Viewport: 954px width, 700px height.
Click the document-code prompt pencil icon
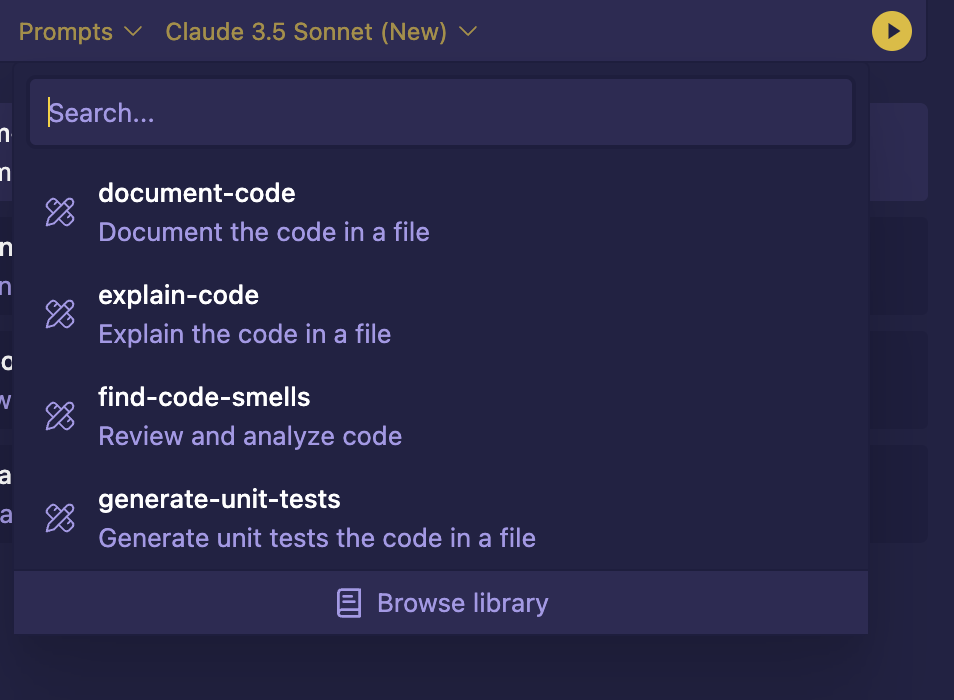[60, 212]
